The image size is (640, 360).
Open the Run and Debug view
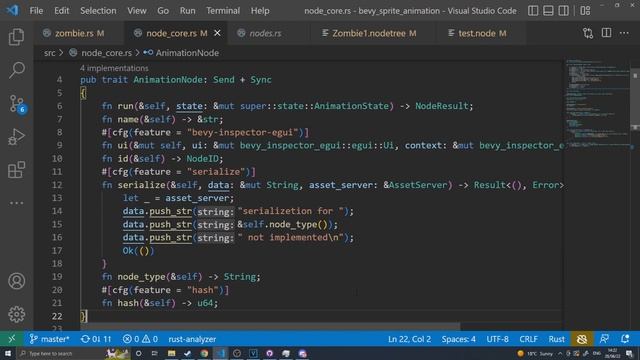coord(16,137)
